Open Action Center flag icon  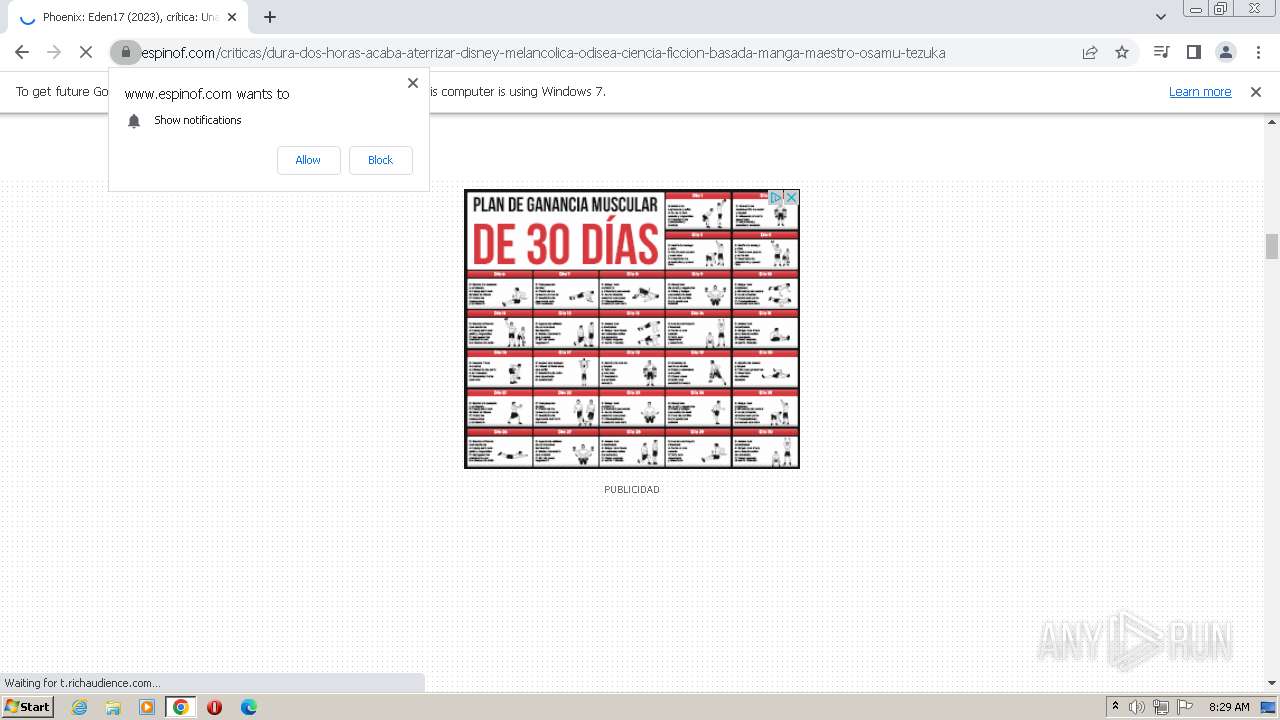[1185, 707]
